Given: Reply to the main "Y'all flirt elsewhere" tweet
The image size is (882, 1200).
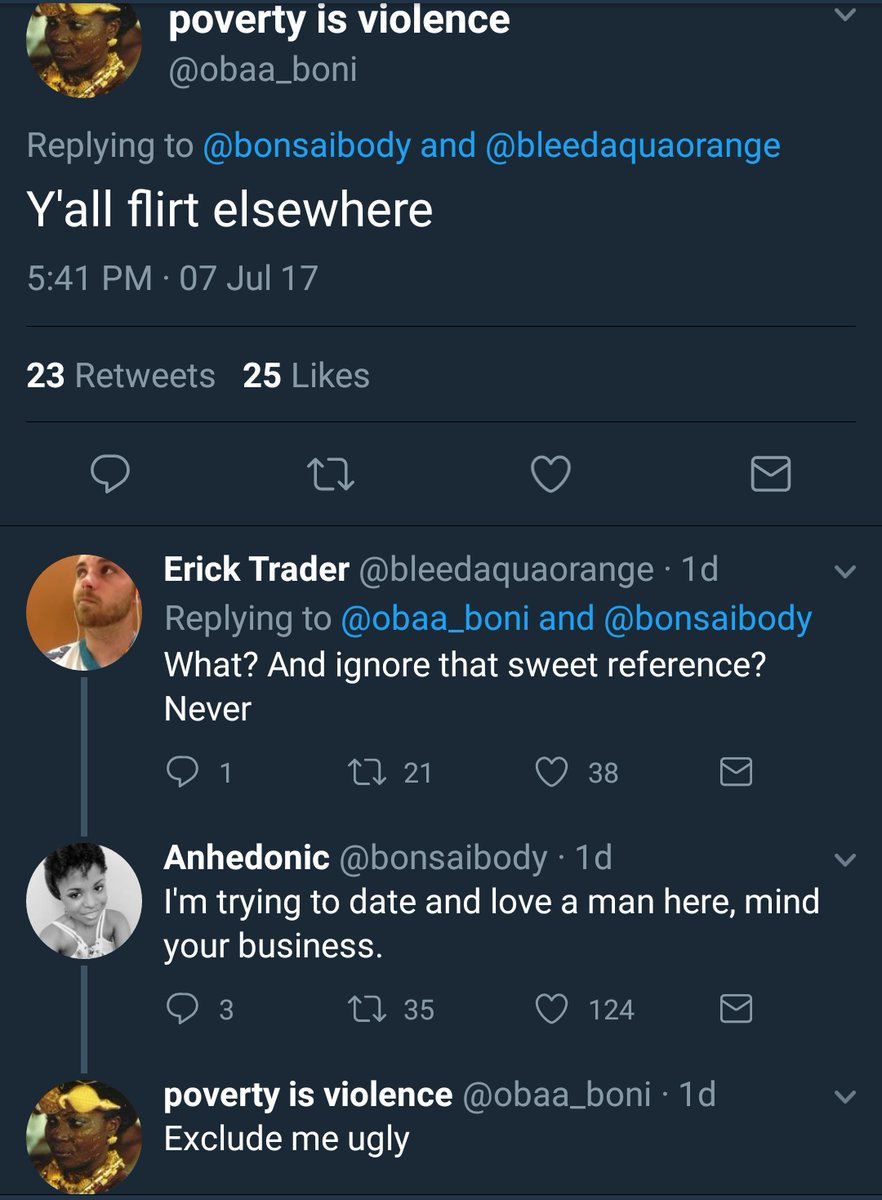Looking at the screenshot, I should tap(110, 473).
